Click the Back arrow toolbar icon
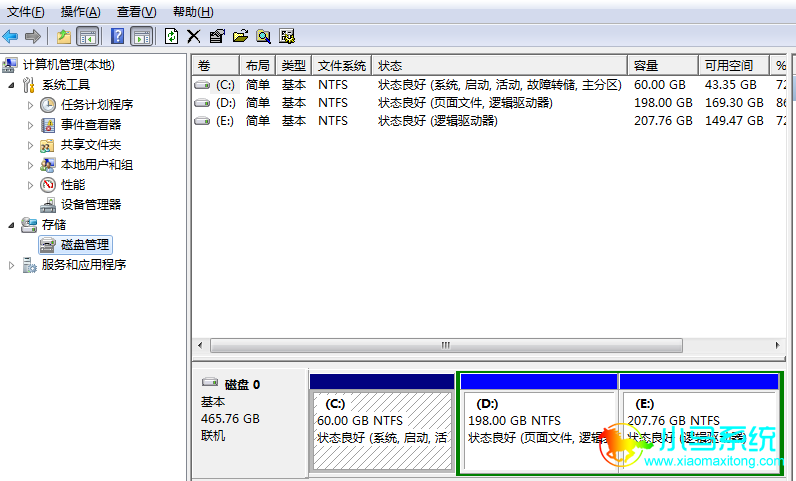The image size is (796, 481). coord(10,36)
